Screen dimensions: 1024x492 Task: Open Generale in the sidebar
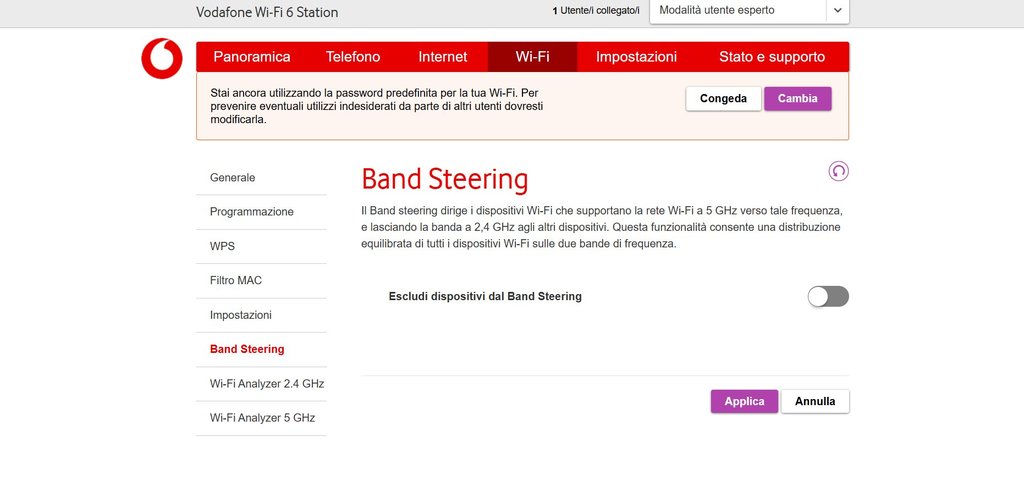pyautogui.click(x=261, y=178)
